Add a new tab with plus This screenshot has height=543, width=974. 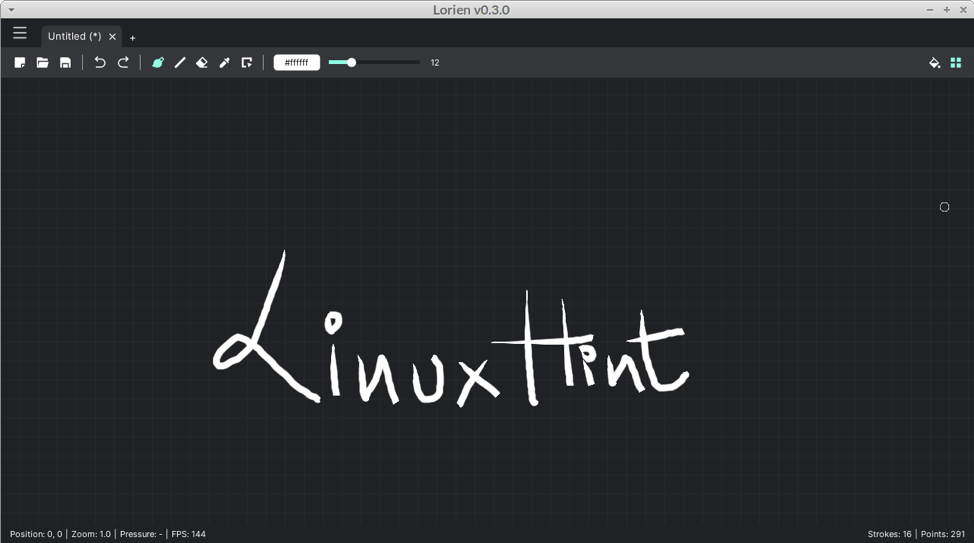pyautogui.click(x=132, y=38)
